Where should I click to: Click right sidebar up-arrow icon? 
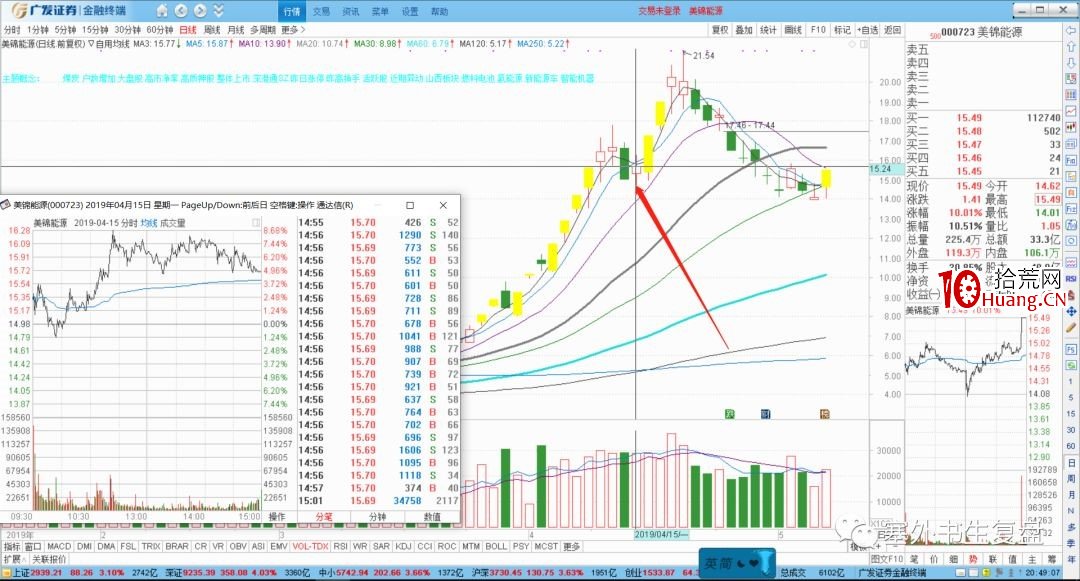pos(1071,47)
